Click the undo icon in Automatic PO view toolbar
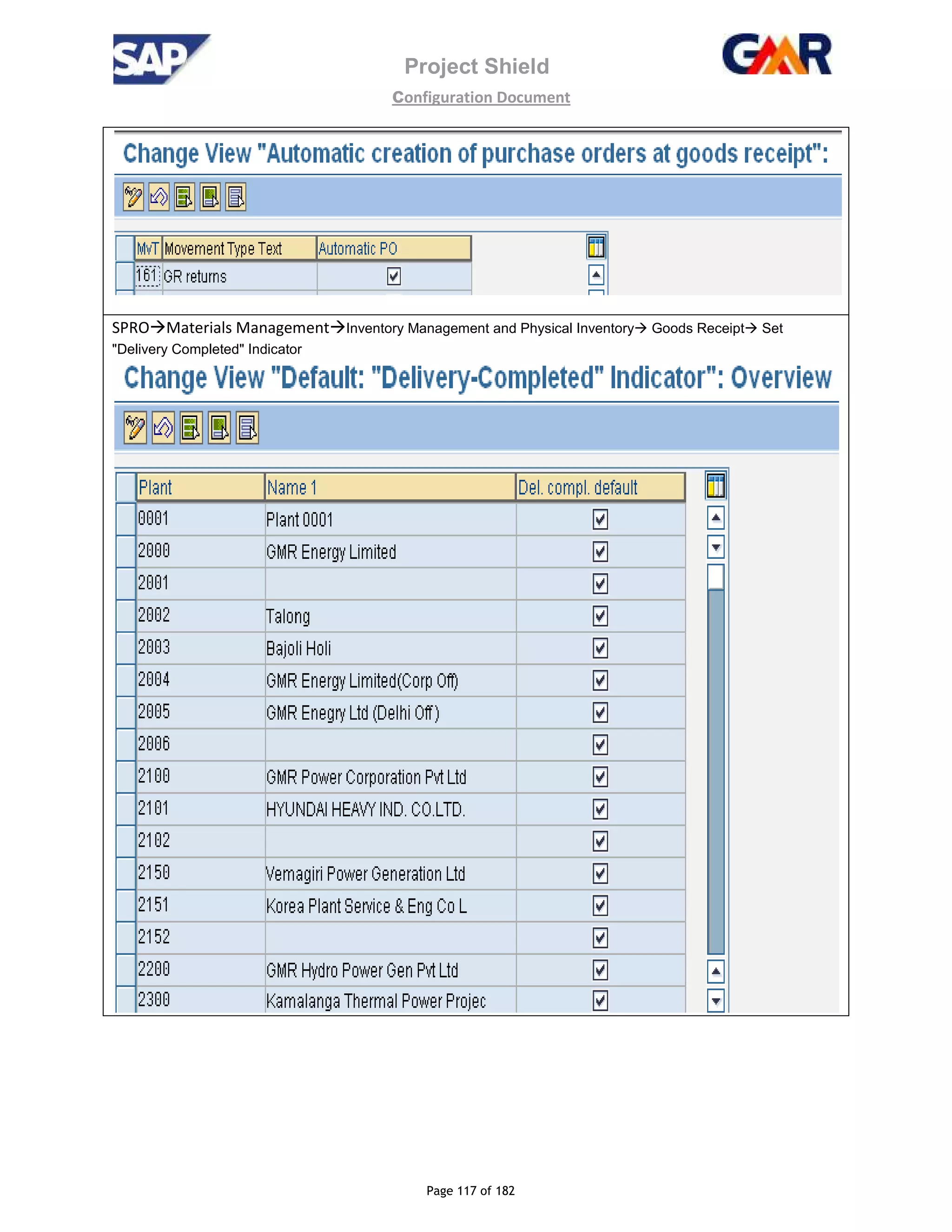Viewport: 952px width, 1232px height. pos(159,197)
